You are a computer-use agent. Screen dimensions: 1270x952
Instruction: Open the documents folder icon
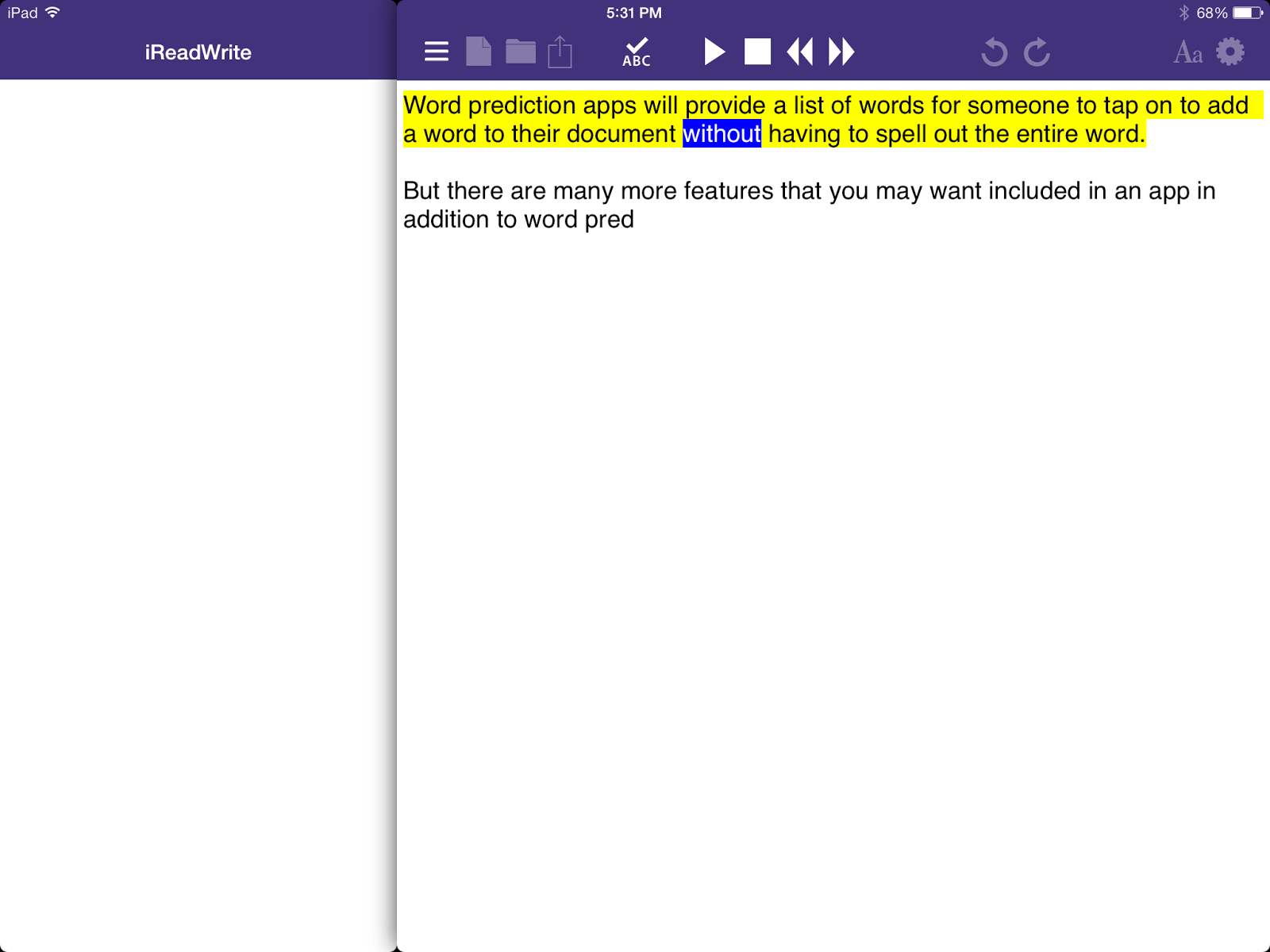pyautogui.click(x=521, y=52)
